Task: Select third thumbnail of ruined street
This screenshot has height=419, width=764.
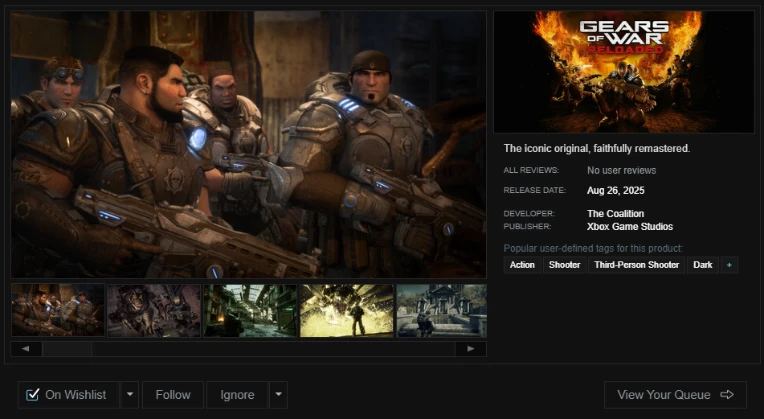Action: click(x=250, y=311)
